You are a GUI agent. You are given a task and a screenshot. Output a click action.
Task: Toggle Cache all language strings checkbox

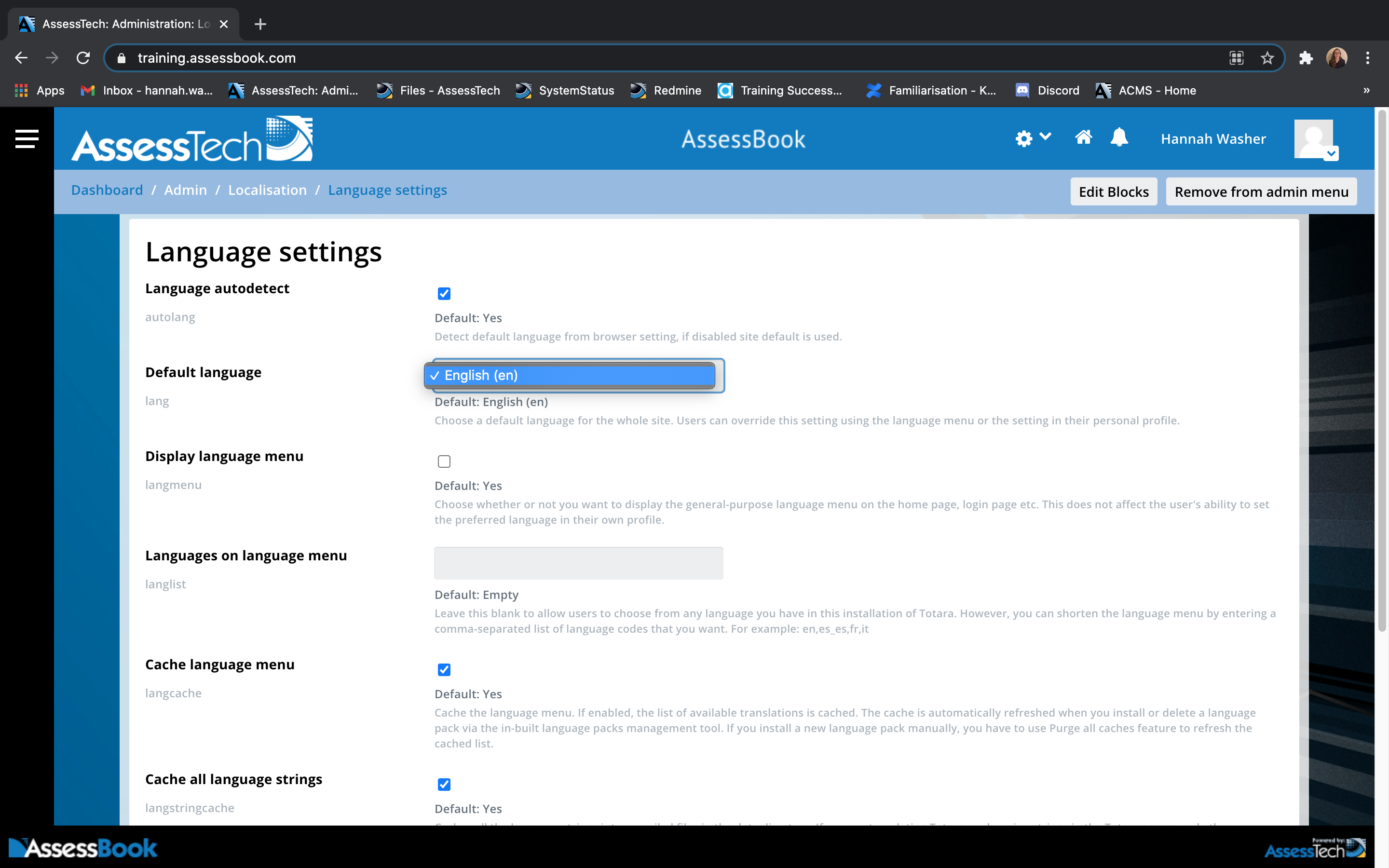444,784
